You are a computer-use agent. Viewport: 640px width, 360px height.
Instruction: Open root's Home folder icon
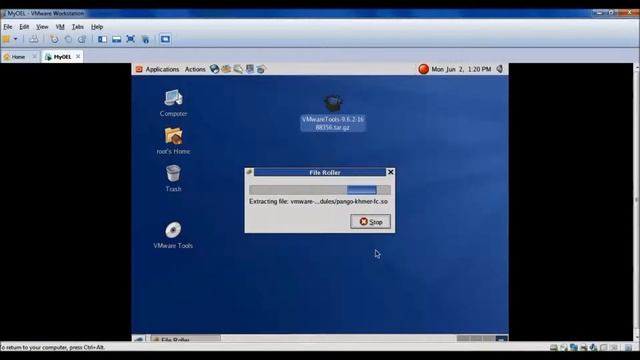(x=173, y=141)
